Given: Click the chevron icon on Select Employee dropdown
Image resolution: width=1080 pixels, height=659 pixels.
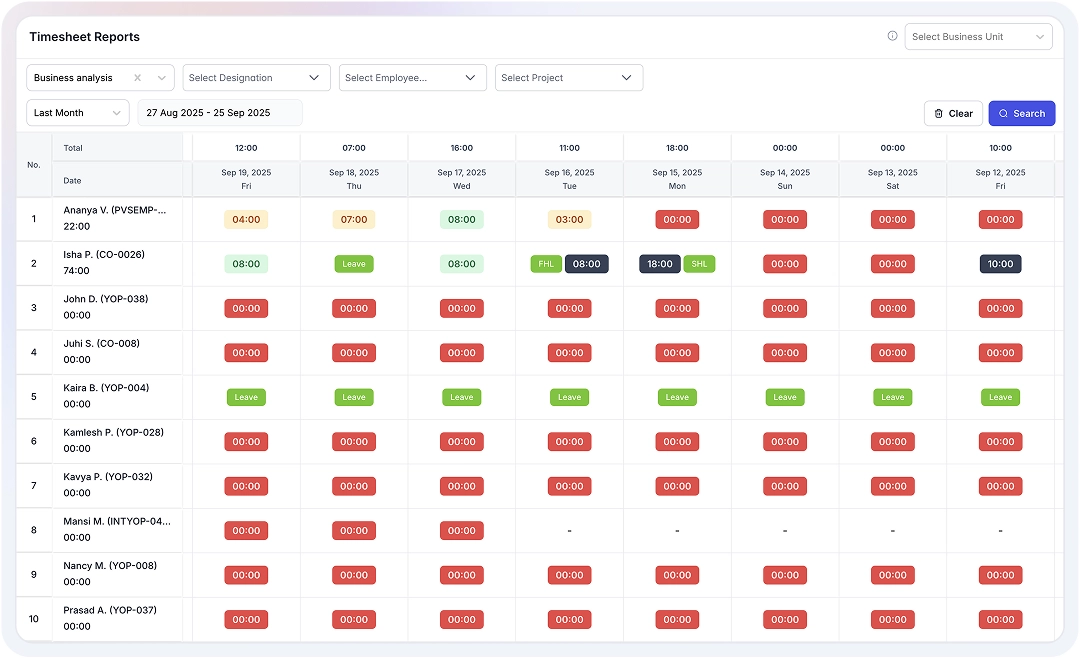Looking at the screenshot, I should [x=469, y=77].
